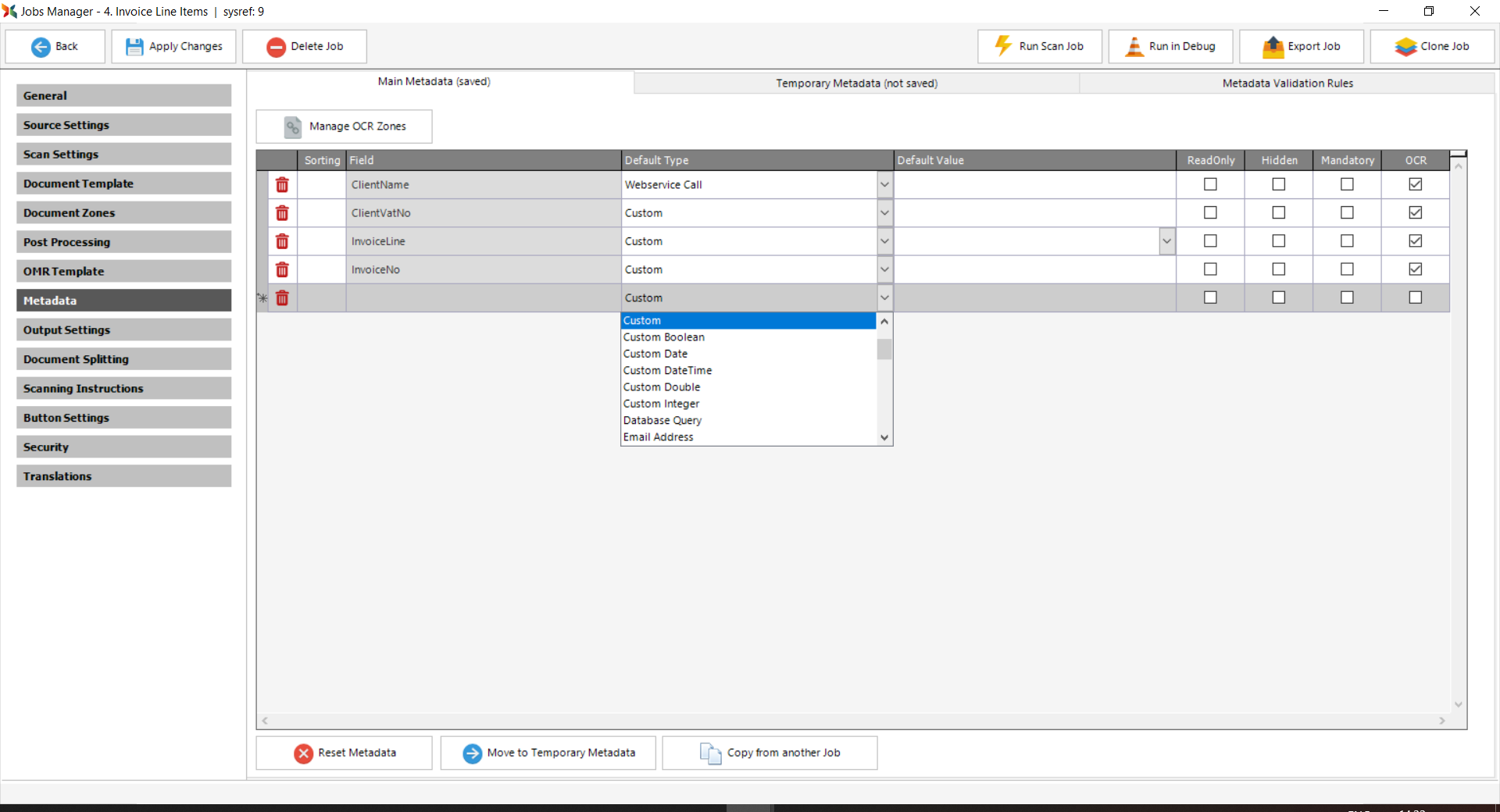Open the Metadata Validation Rules tab

click(x=1287, y=84)
